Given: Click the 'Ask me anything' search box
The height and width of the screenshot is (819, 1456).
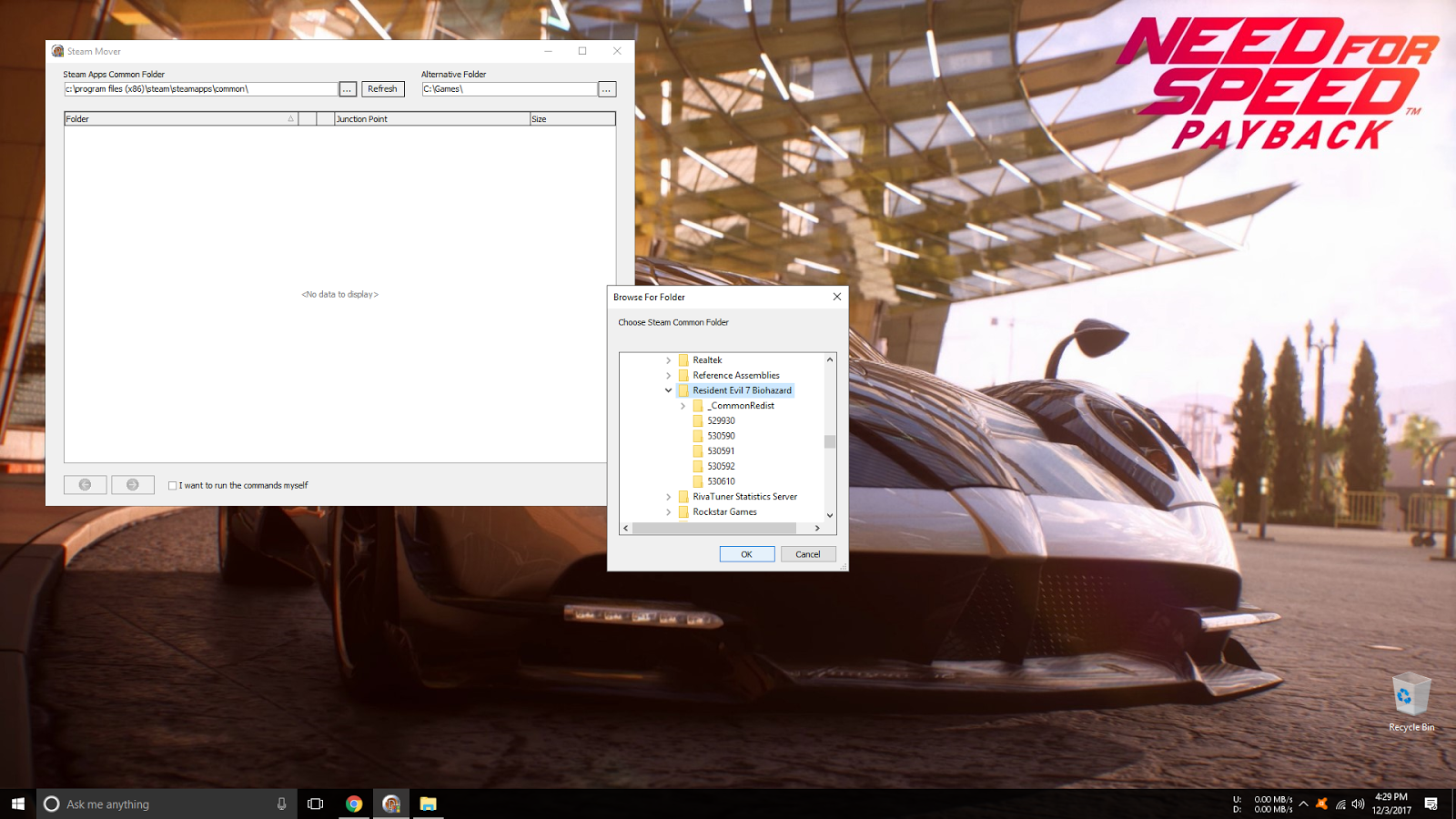Looking at the screenshot, I should 167,804.
